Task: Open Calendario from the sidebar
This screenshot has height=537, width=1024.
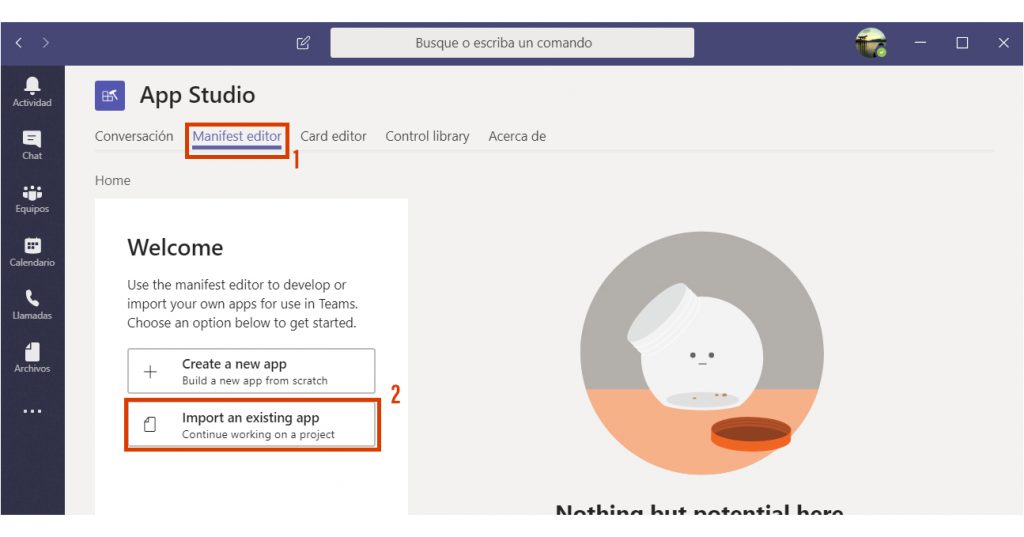Action: coord(32,252)
